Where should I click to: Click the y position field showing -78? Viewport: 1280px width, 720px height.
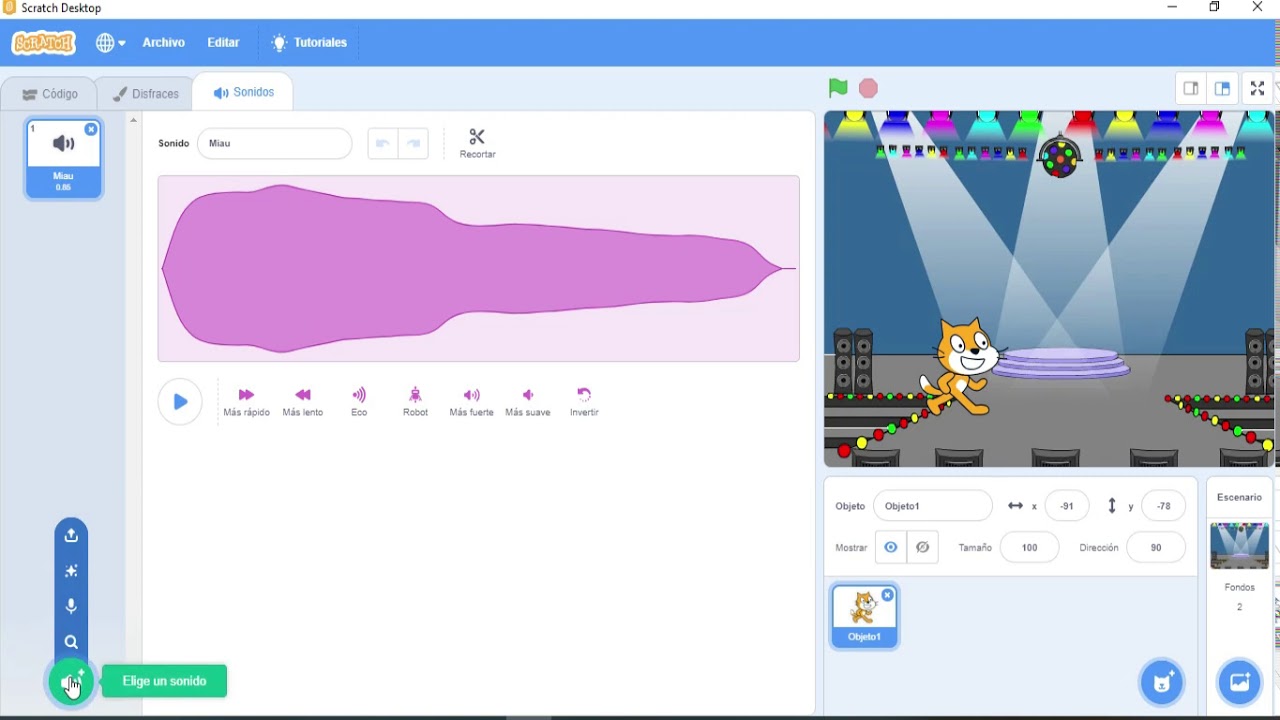point(1163,506)
